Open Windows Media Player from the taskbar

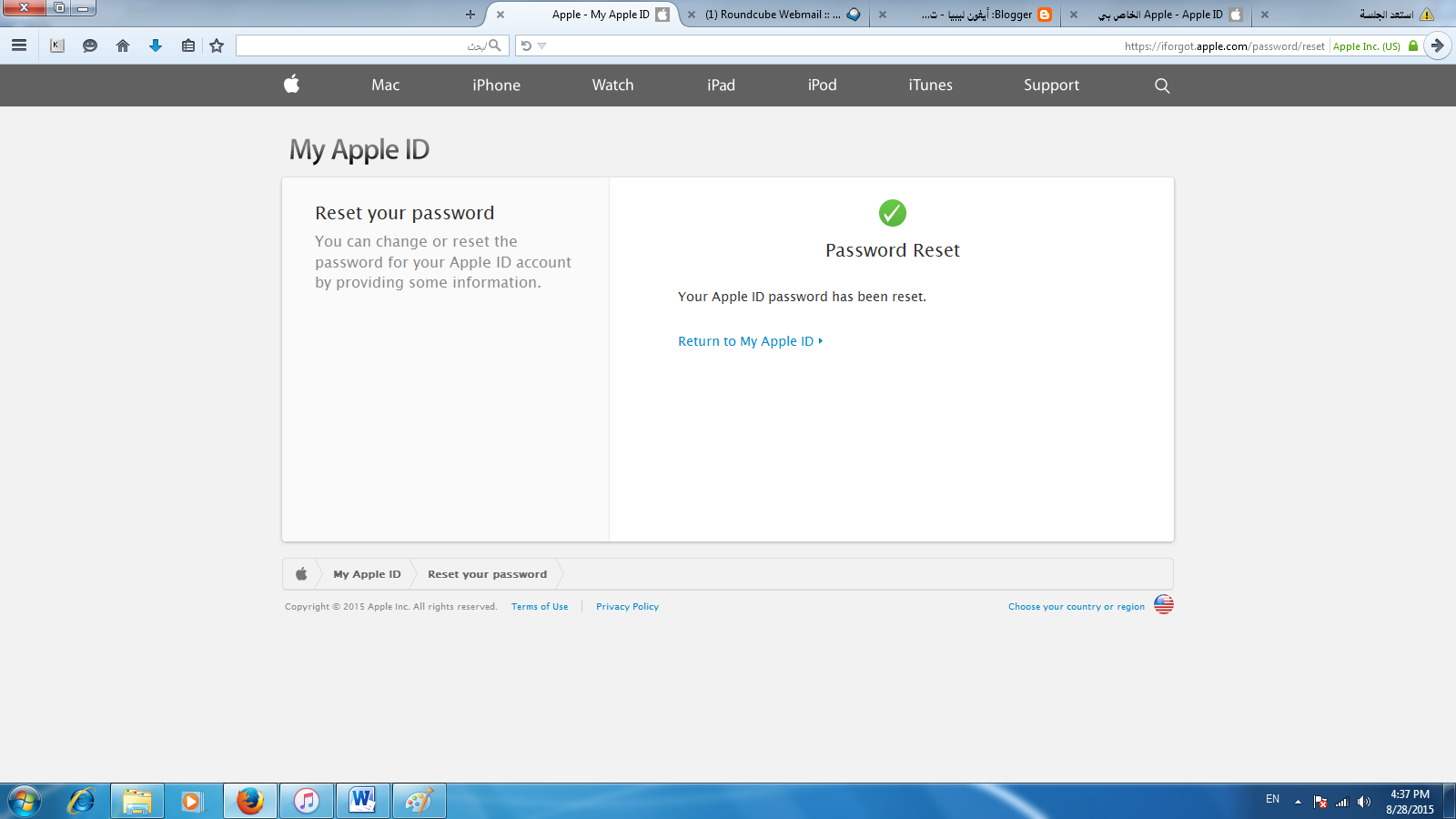(194, 802)
